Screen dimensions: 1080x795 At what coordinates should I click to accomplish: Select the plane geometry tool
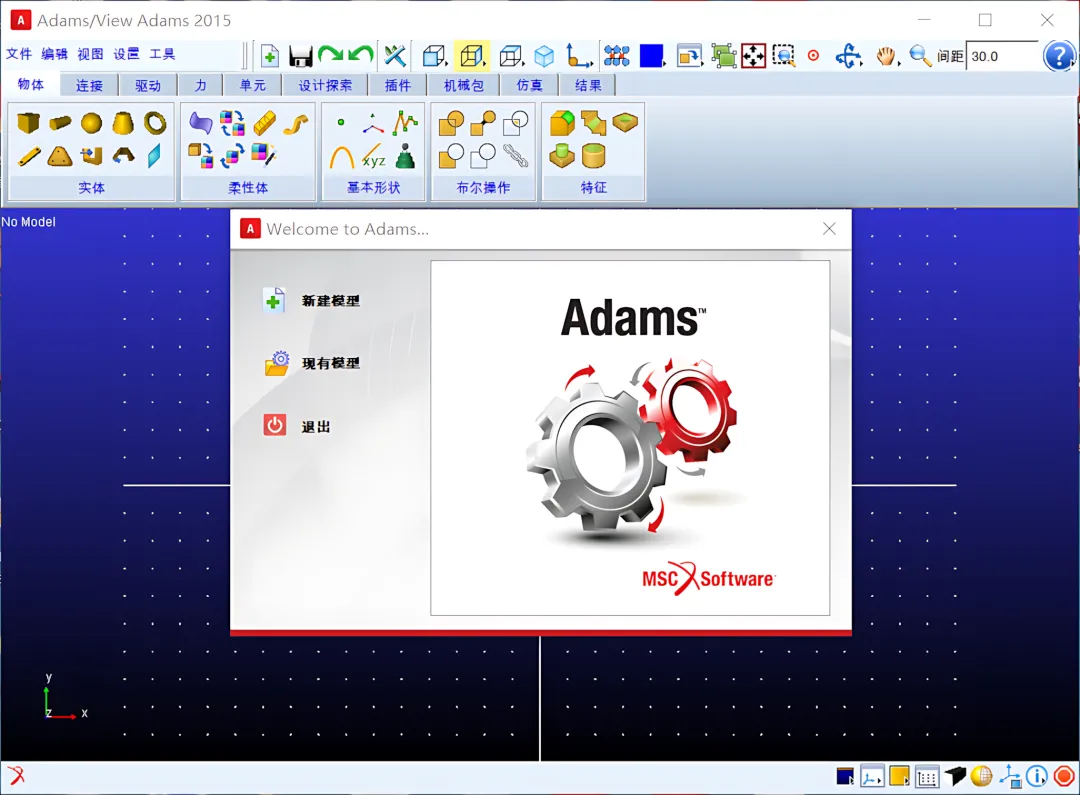point(154,156)
